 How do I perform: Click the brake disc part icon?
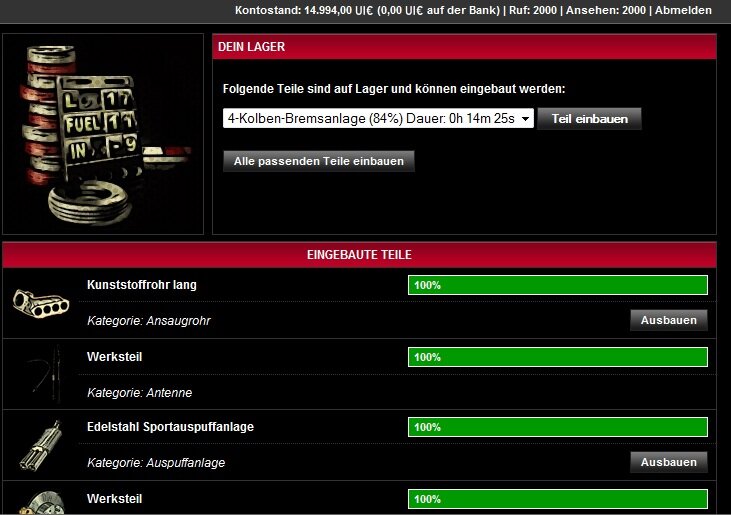pos(41,501)
